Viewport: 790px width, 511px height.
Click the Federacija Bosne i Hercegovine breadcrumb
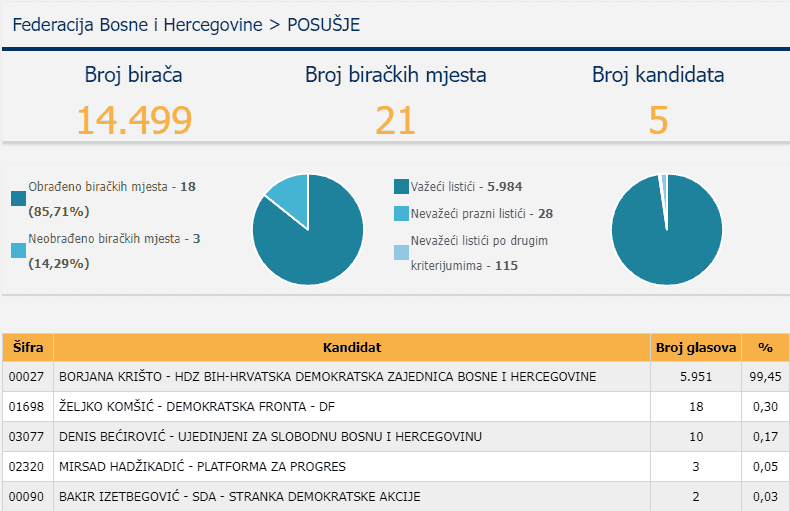[136, 24]
